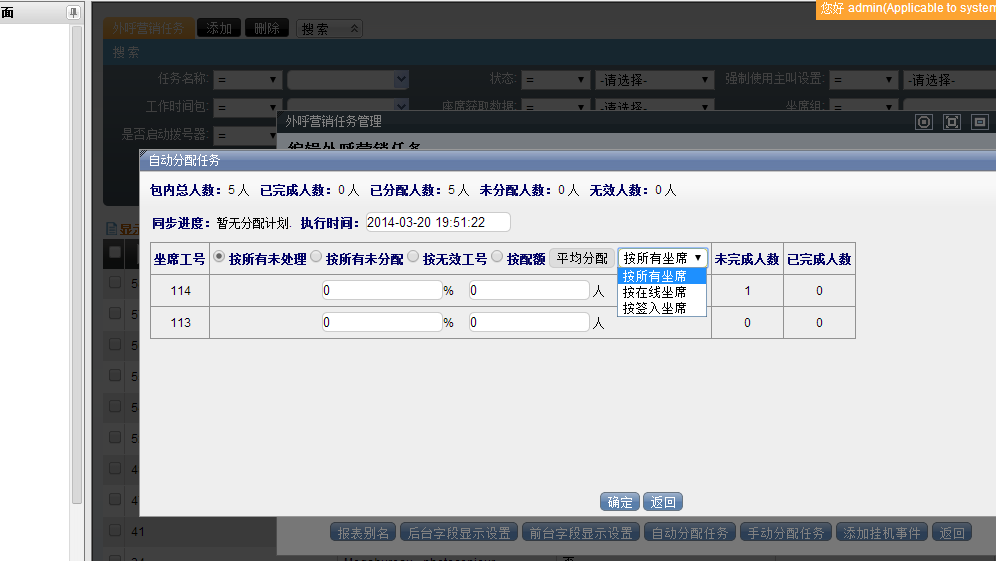Click the 平均分配 button
This screenshot has height=561, width=996.
[582, 258]
